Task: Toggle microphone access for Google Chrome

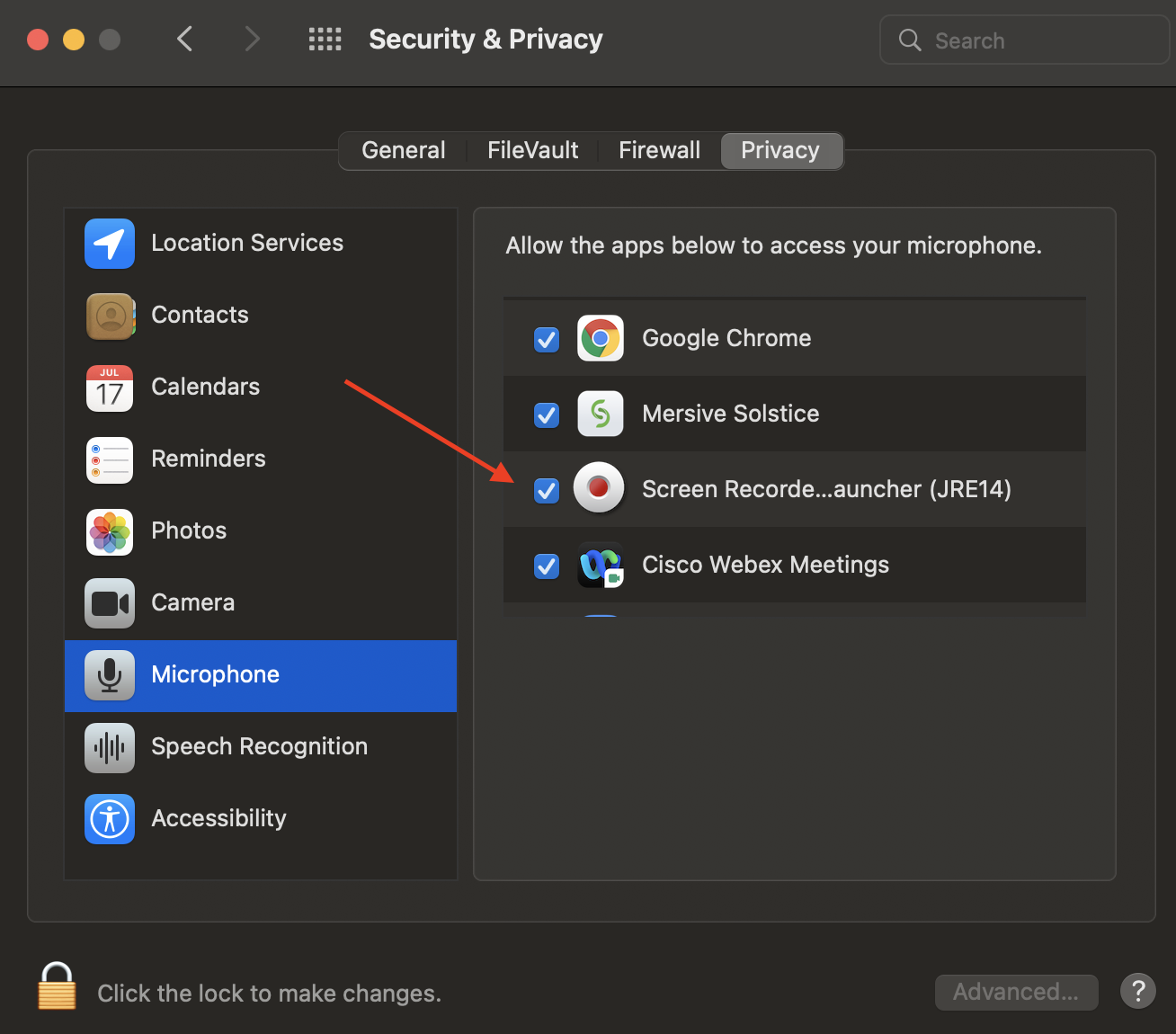Action: click(x=547, y=339)
